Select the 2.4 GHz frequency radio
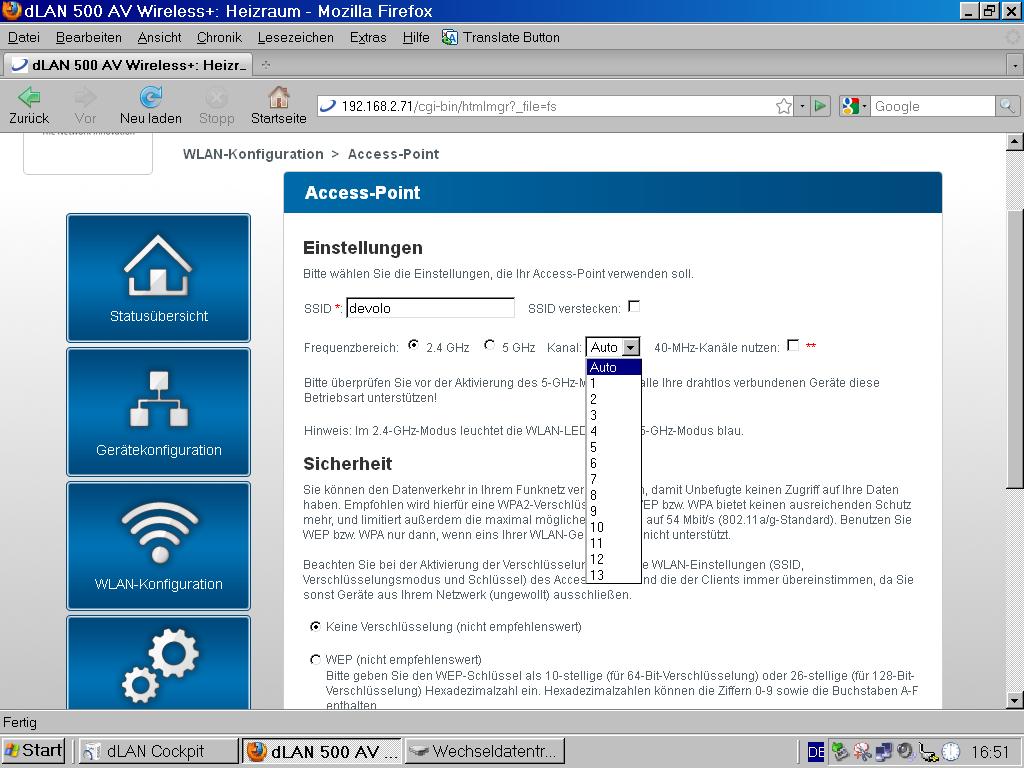 (x=413, y=345)
